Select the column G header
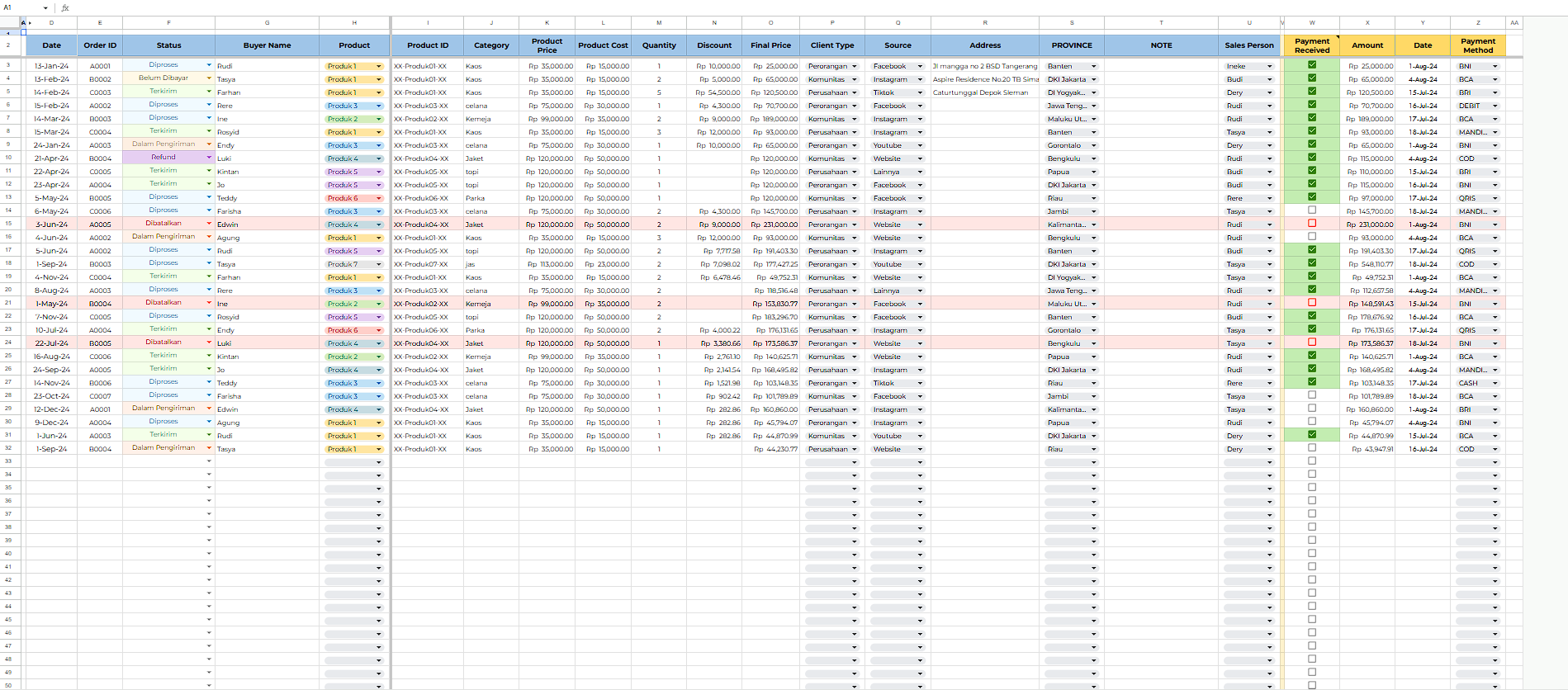This screenshot has width=1568, height=690. pos(267,23)
